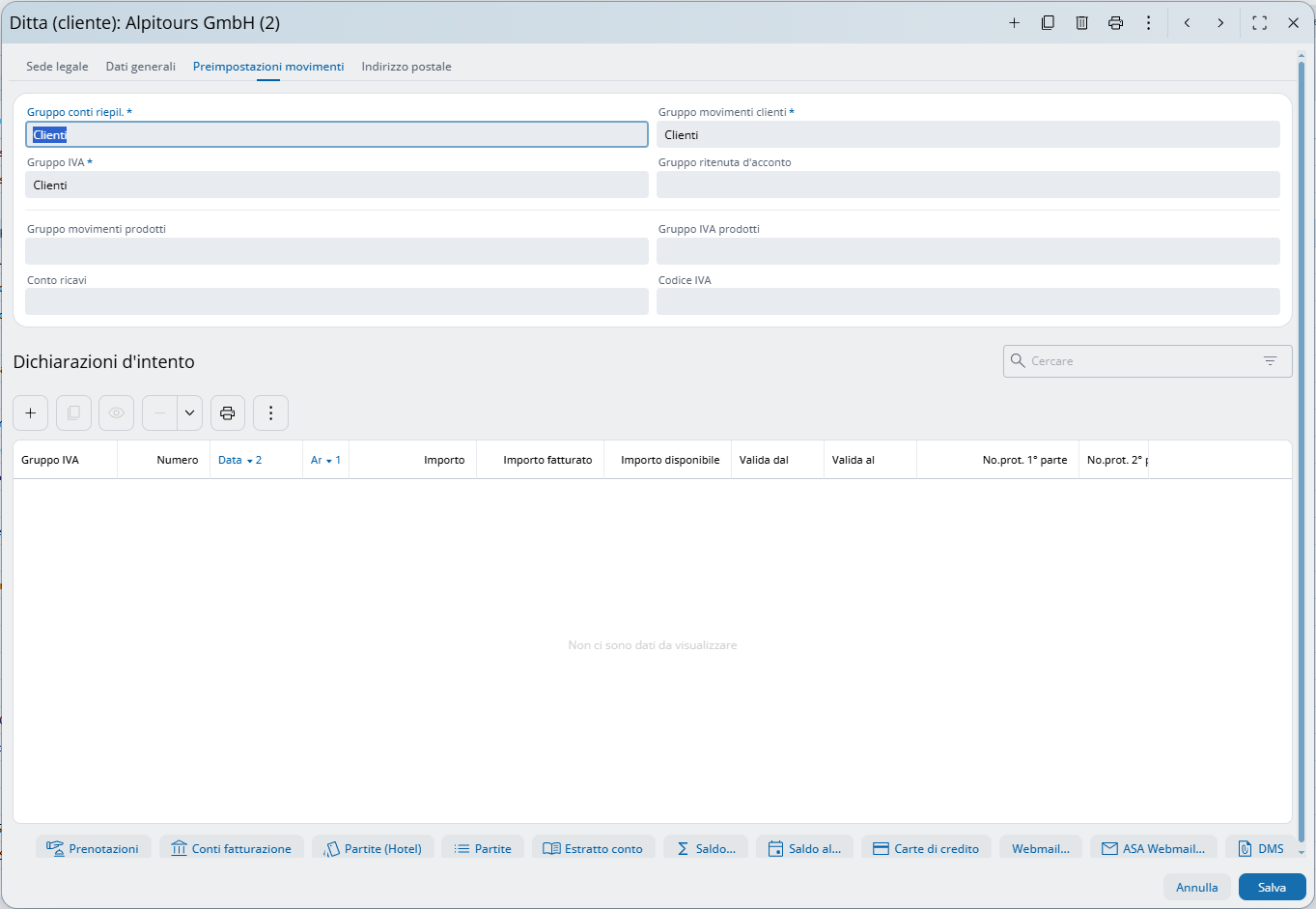The width and height of the screenshot is (1316, 909).
Task: Open the filter options in search box
Action: click(1270, 361)
